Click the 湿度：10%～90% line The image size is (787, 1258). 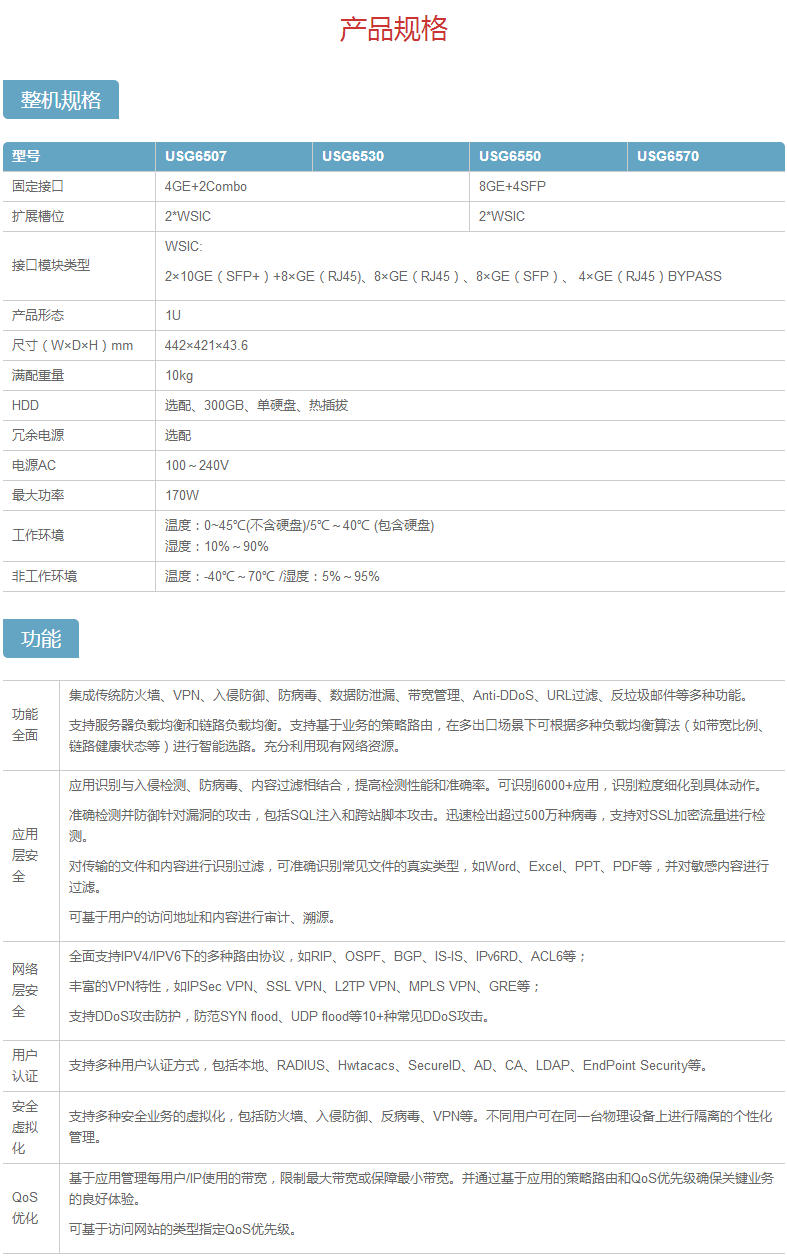pos(217,546)
